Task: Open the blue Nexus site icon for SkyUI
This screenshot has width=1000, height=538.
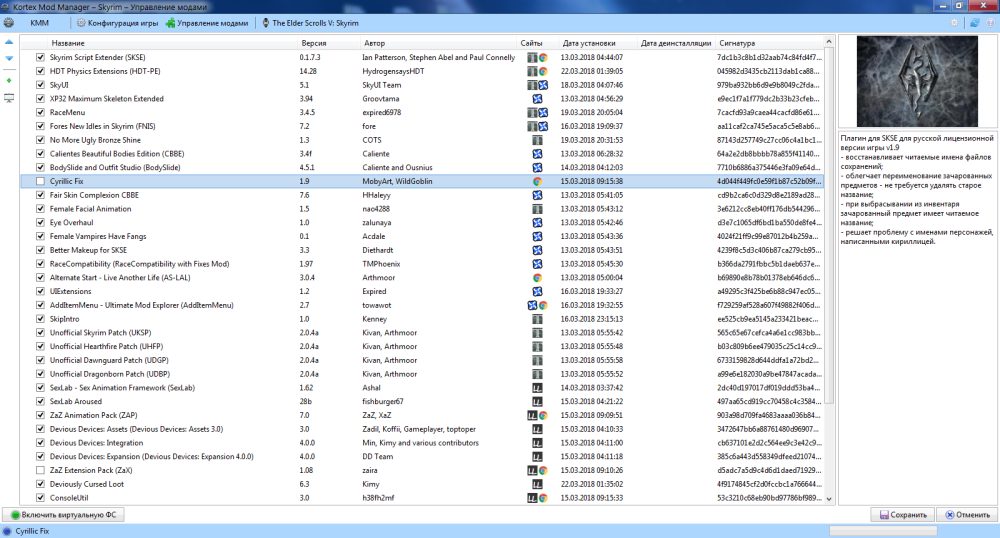Action: (543, 85)
